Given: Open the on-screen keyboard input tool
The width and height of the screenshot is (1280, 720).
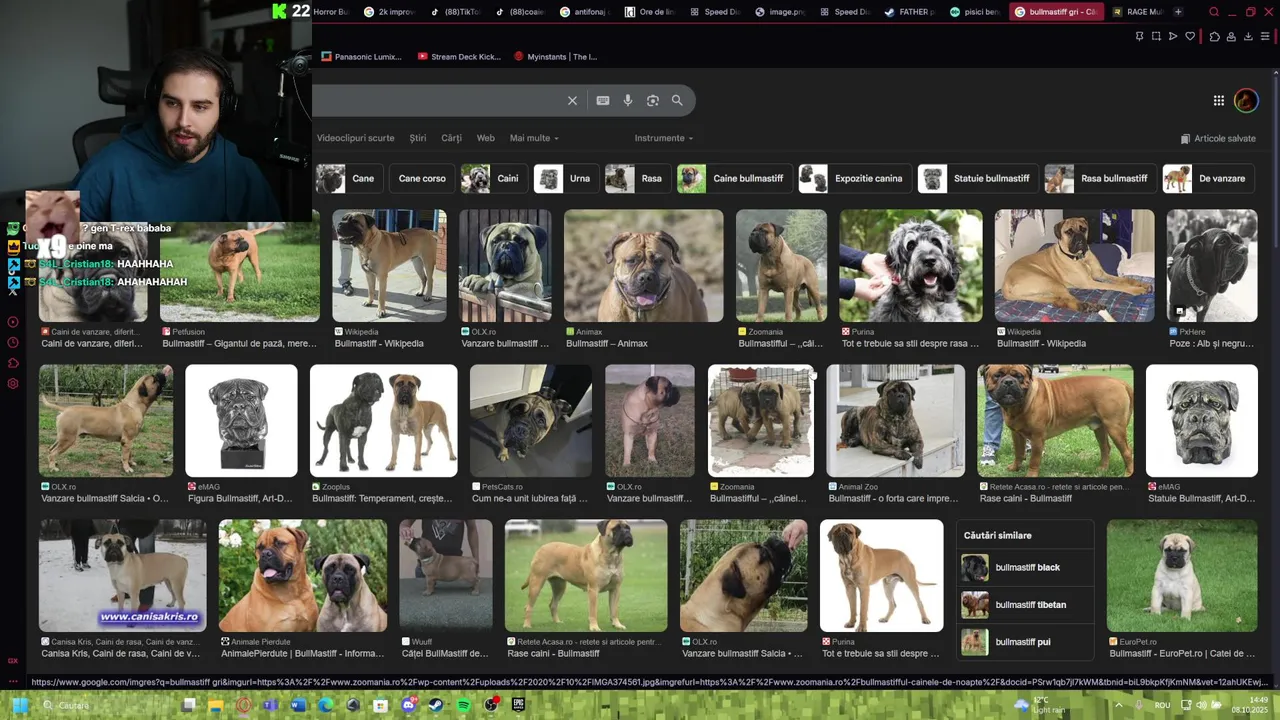Looking at the screenshot, I should tap(603, 100).
